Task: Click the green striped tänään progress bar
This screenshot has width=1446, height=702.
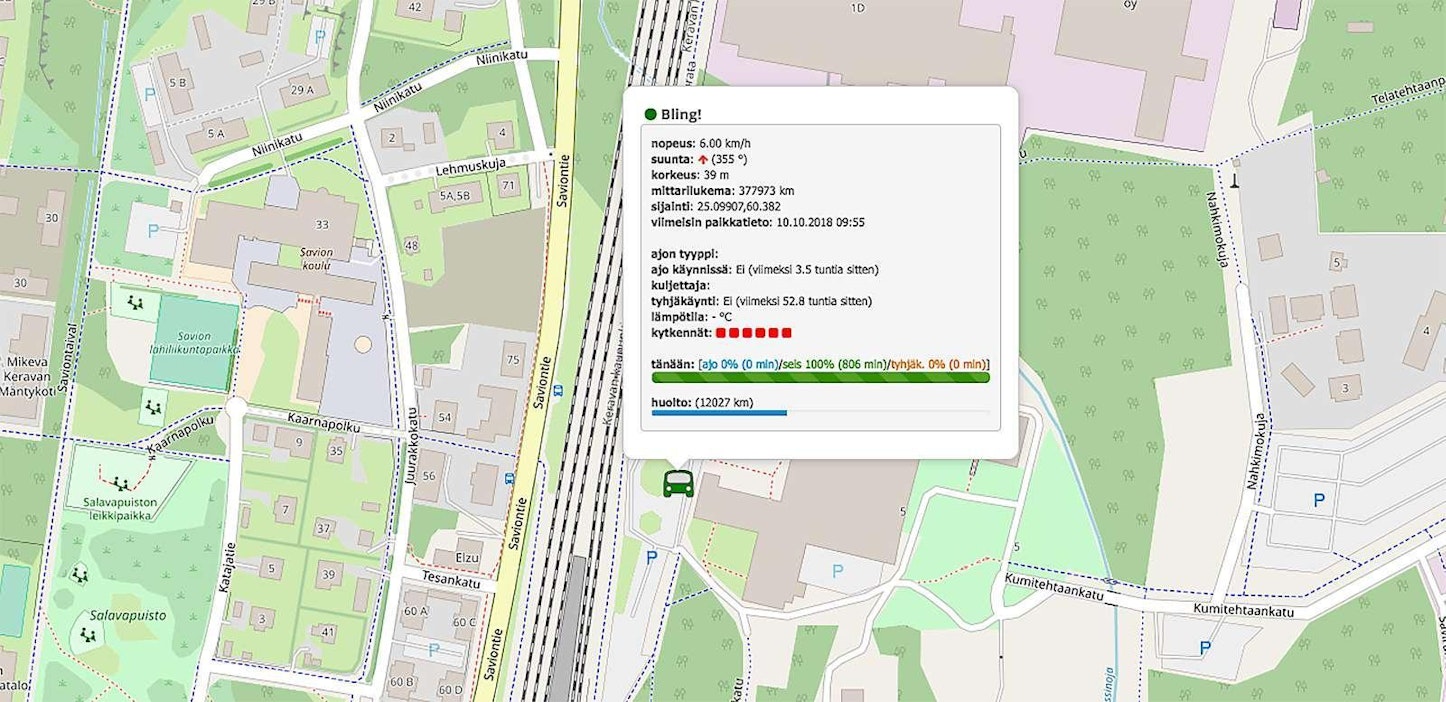Action: [x=820, y=377]
